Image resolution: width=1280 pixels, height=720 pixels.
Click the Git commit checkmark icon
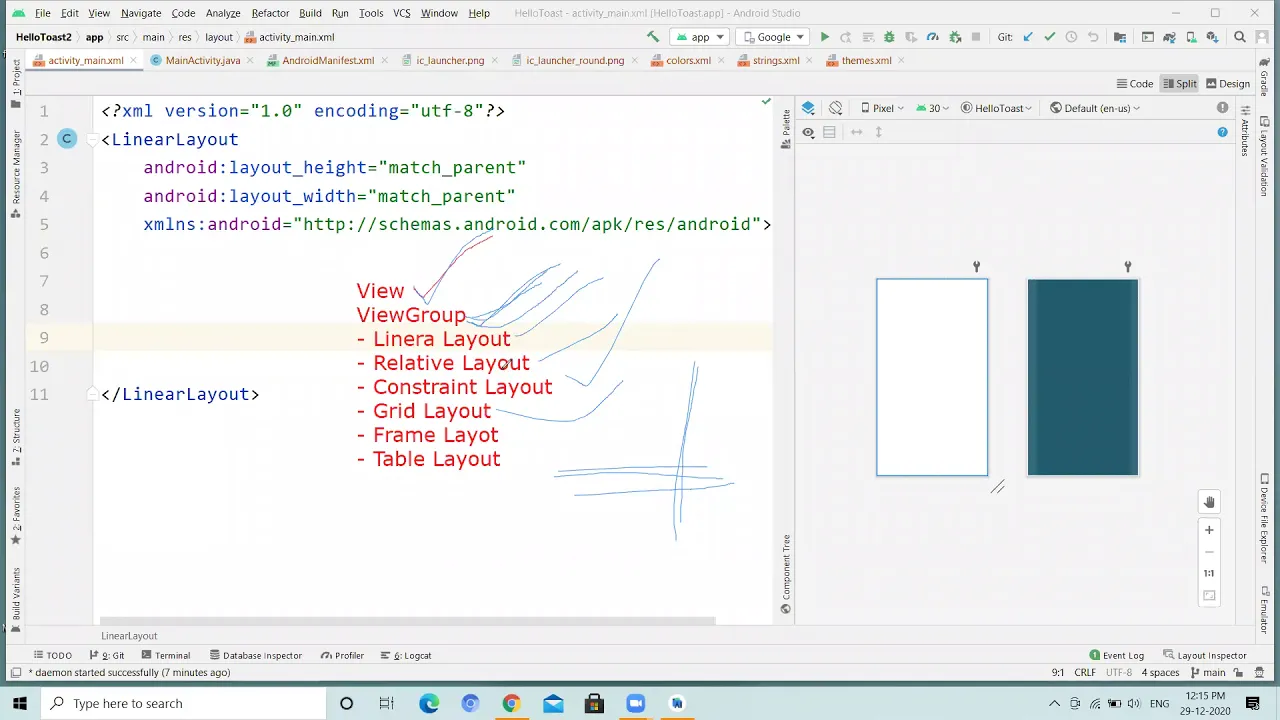click(1049, 37)
